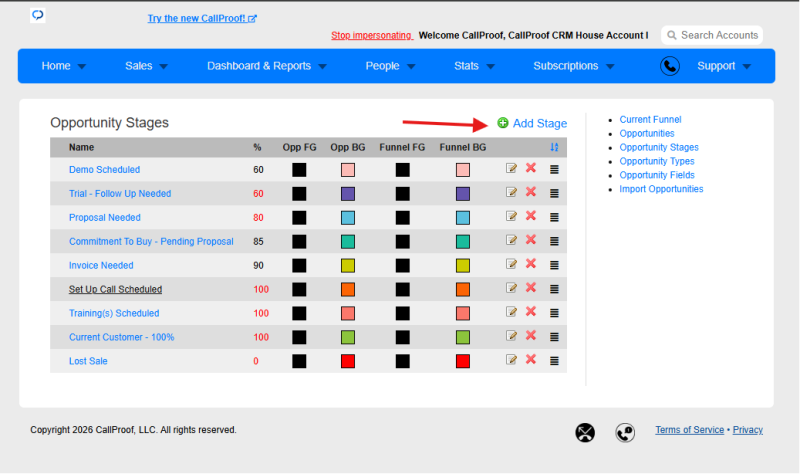Delete the Proposal Needed stage

531,216
